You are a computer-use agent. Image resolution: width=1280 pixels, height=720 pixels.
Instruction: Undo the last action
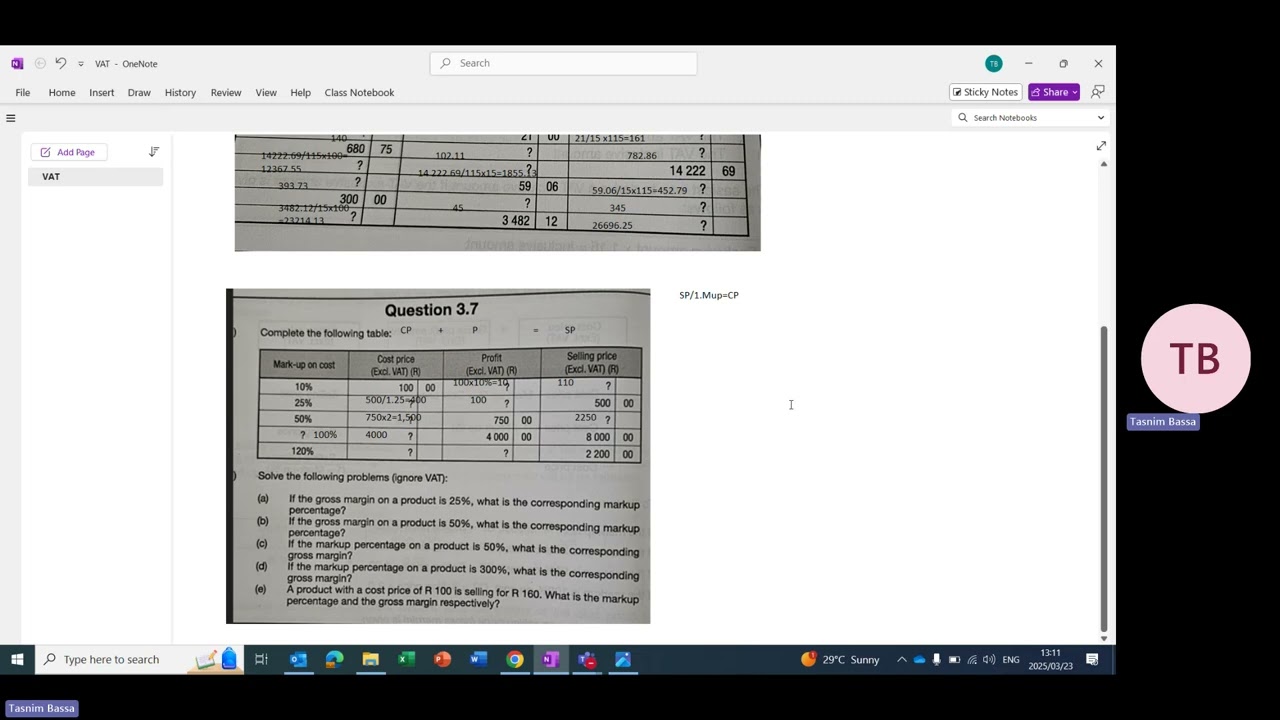point(60,63)
